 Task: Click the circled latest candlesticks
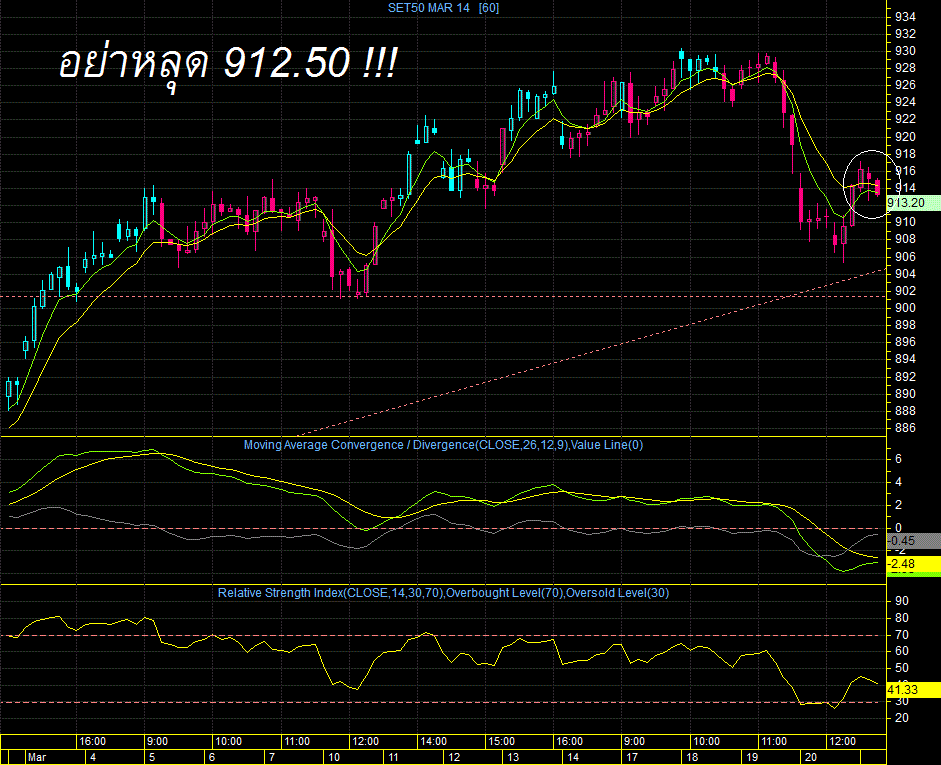[871, 184]
